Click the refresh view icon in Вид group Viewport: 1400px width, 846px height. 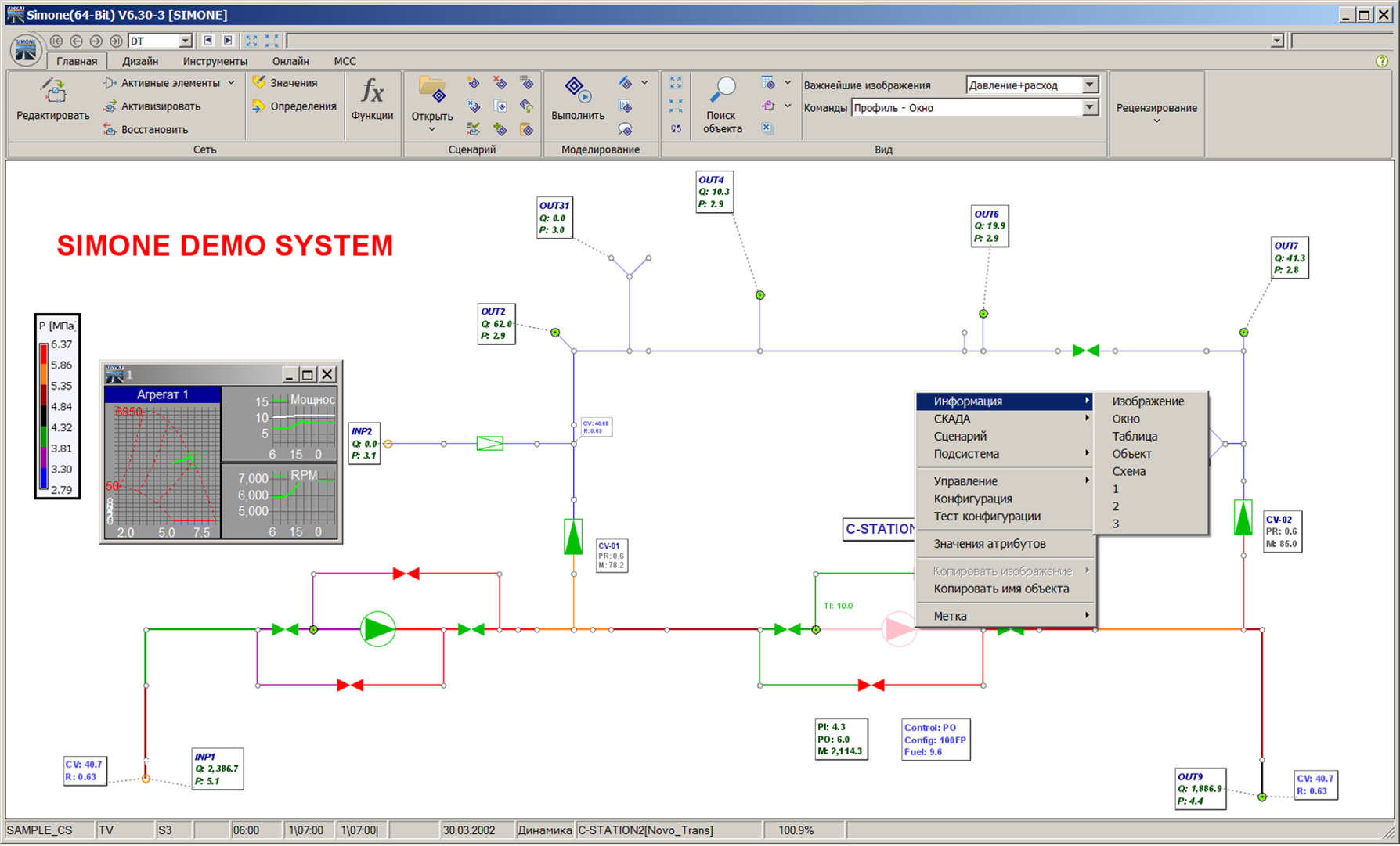pos(676,129)
